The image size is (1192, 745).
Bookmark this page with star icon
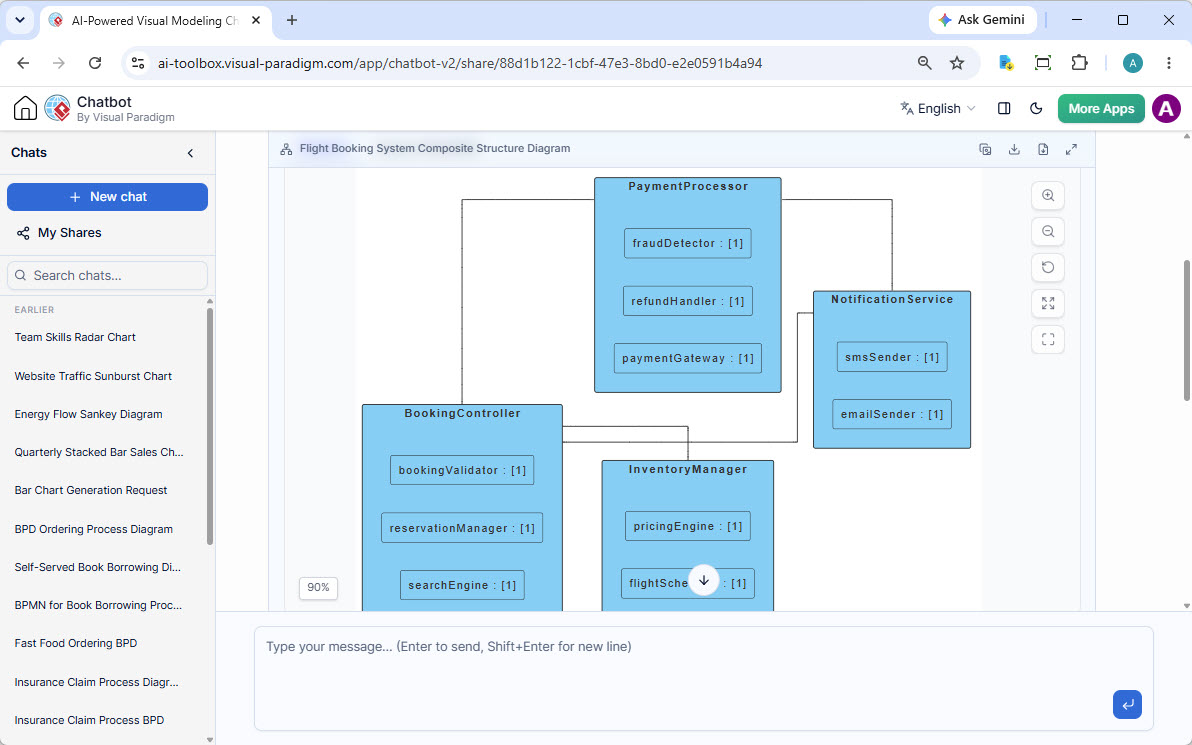tap(957, 63)
